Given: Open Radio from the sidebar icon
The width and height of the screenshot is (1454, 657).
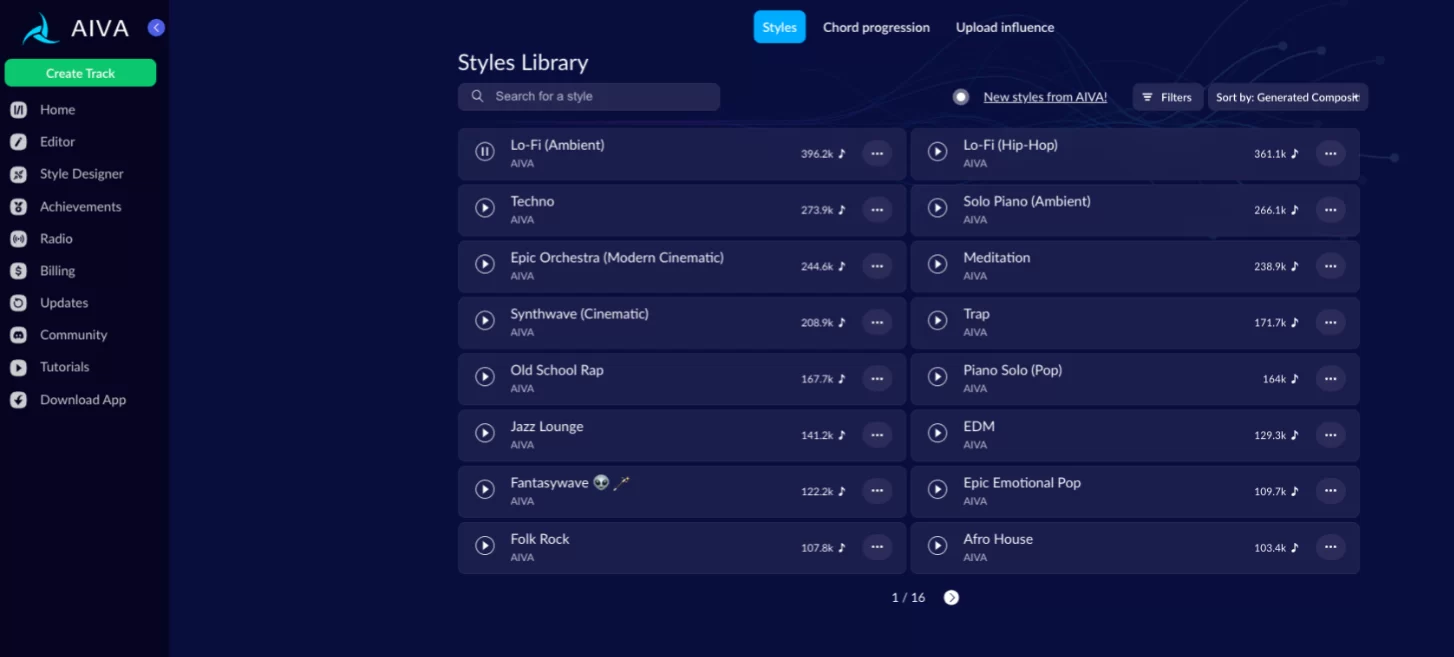Looking at the screenshot, I should [18, 239].
